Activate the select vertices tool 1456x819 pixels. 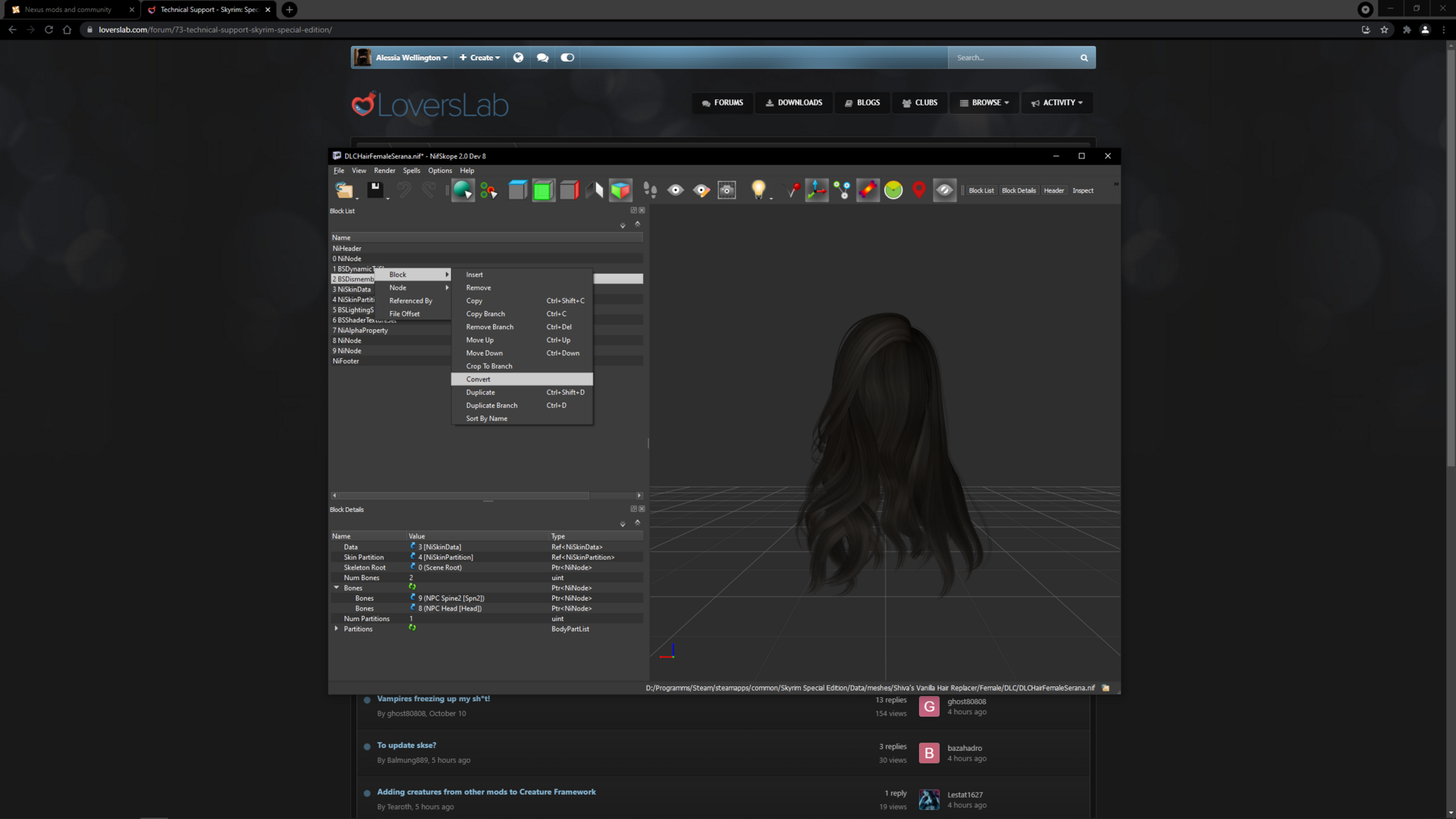tap(488, 190)
